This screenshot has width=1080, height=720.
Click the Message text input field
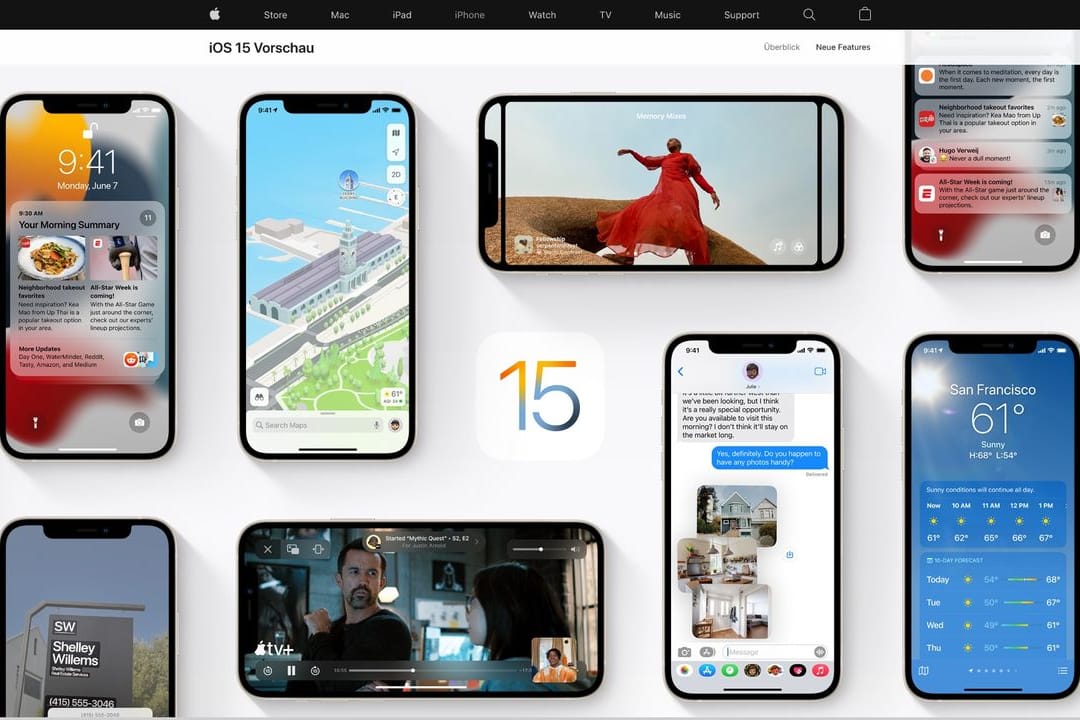775,652
